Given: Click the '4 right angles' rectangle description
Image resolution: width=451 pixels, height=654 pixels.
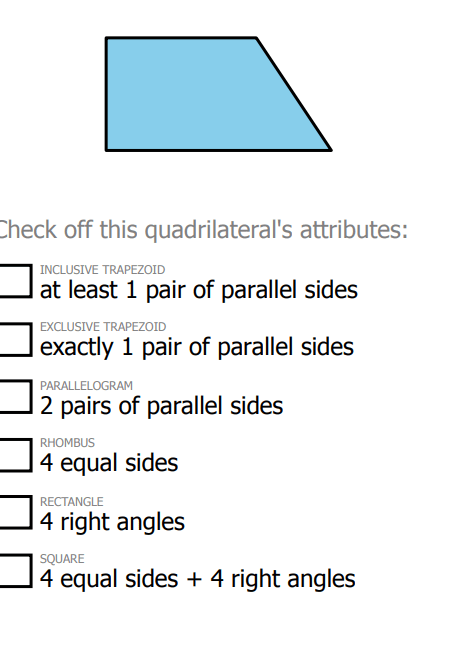Looking at the screenshot, I should tap(112, 522).
